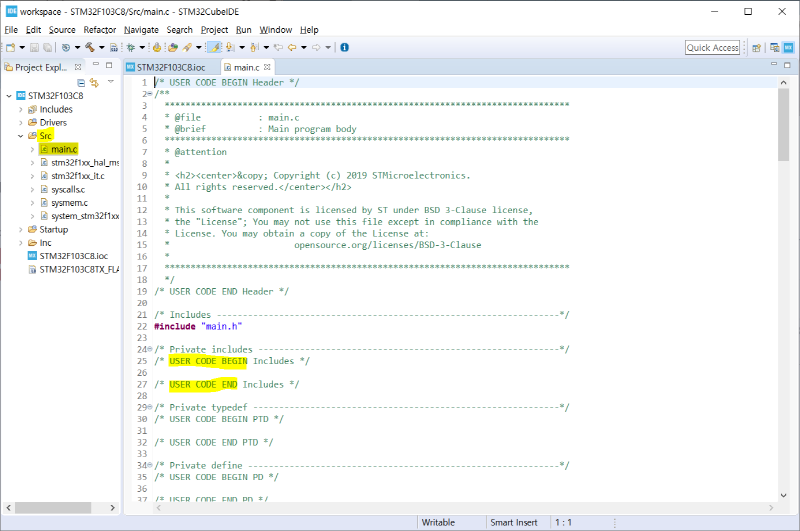Expand the Startup folder

coord(21,229)
